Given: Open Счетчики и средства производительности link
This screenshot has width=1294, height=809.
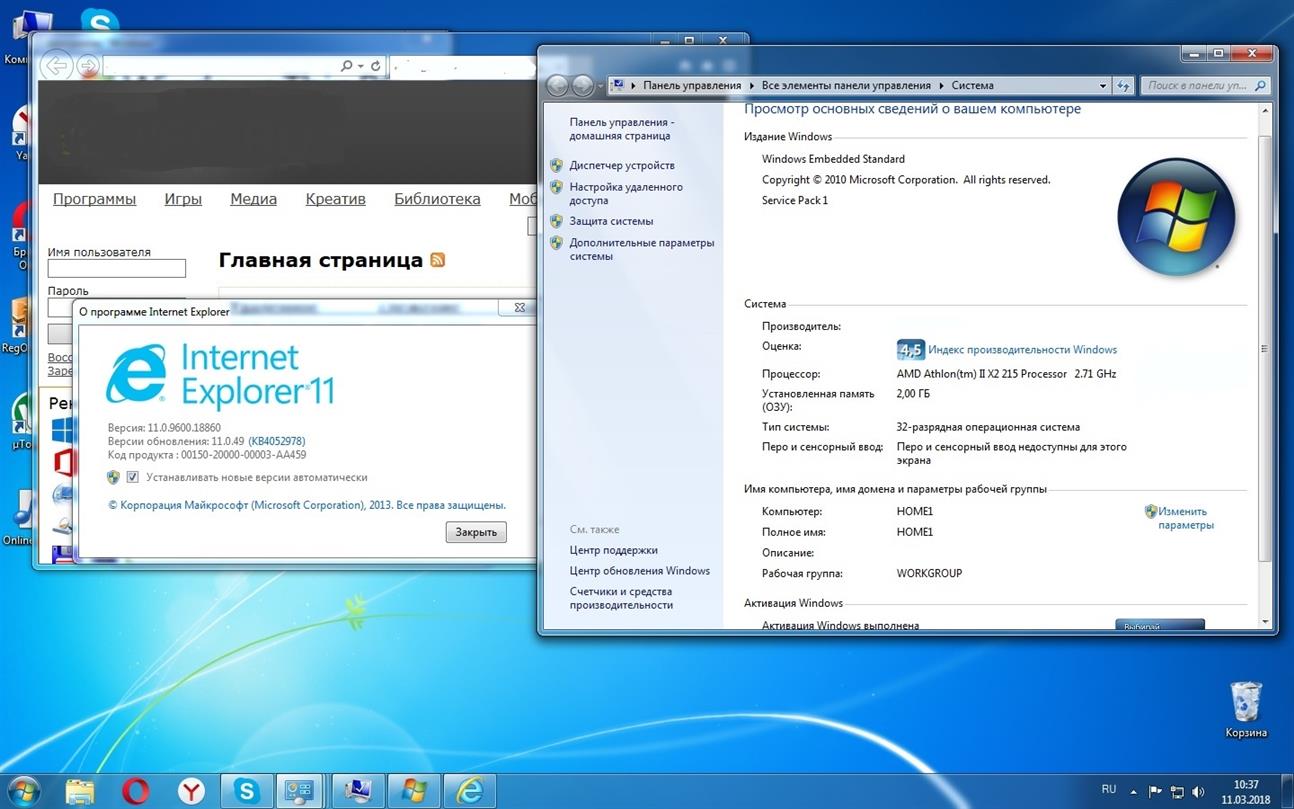Looking at the screenshot, I should pos(621,598).
